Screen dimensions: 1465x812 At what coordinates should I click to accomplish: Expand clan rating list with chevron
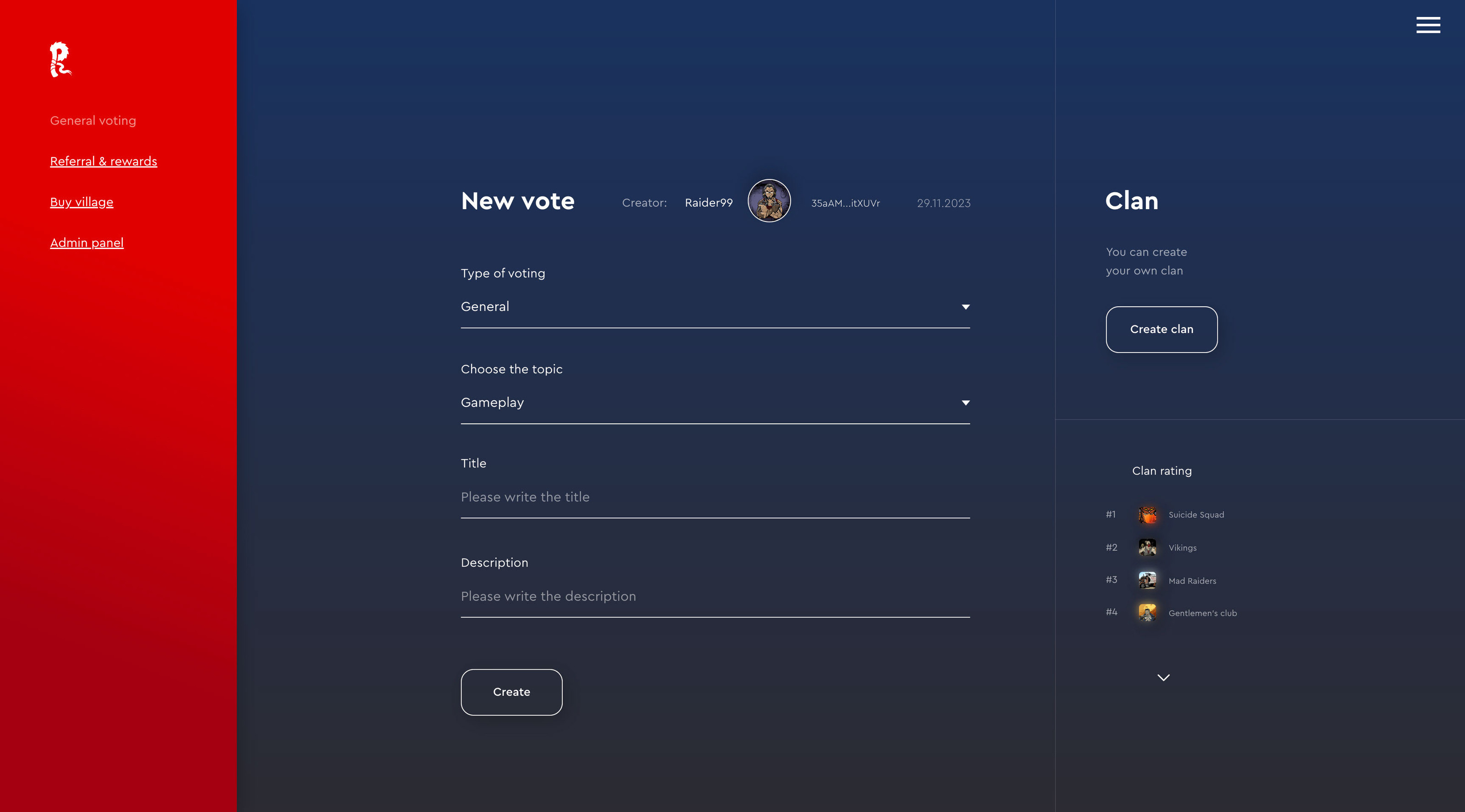click(x=1163, y=677)
